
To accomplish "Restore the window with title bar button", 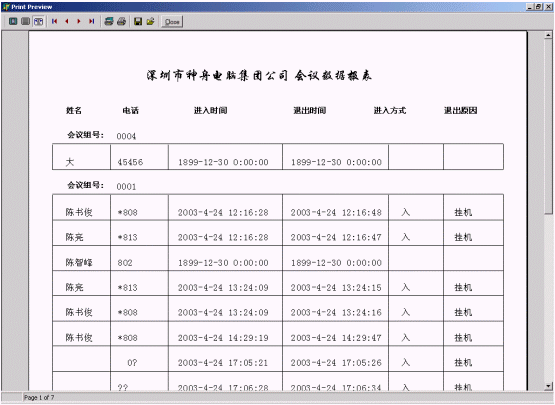I will (x=538, y=6).
